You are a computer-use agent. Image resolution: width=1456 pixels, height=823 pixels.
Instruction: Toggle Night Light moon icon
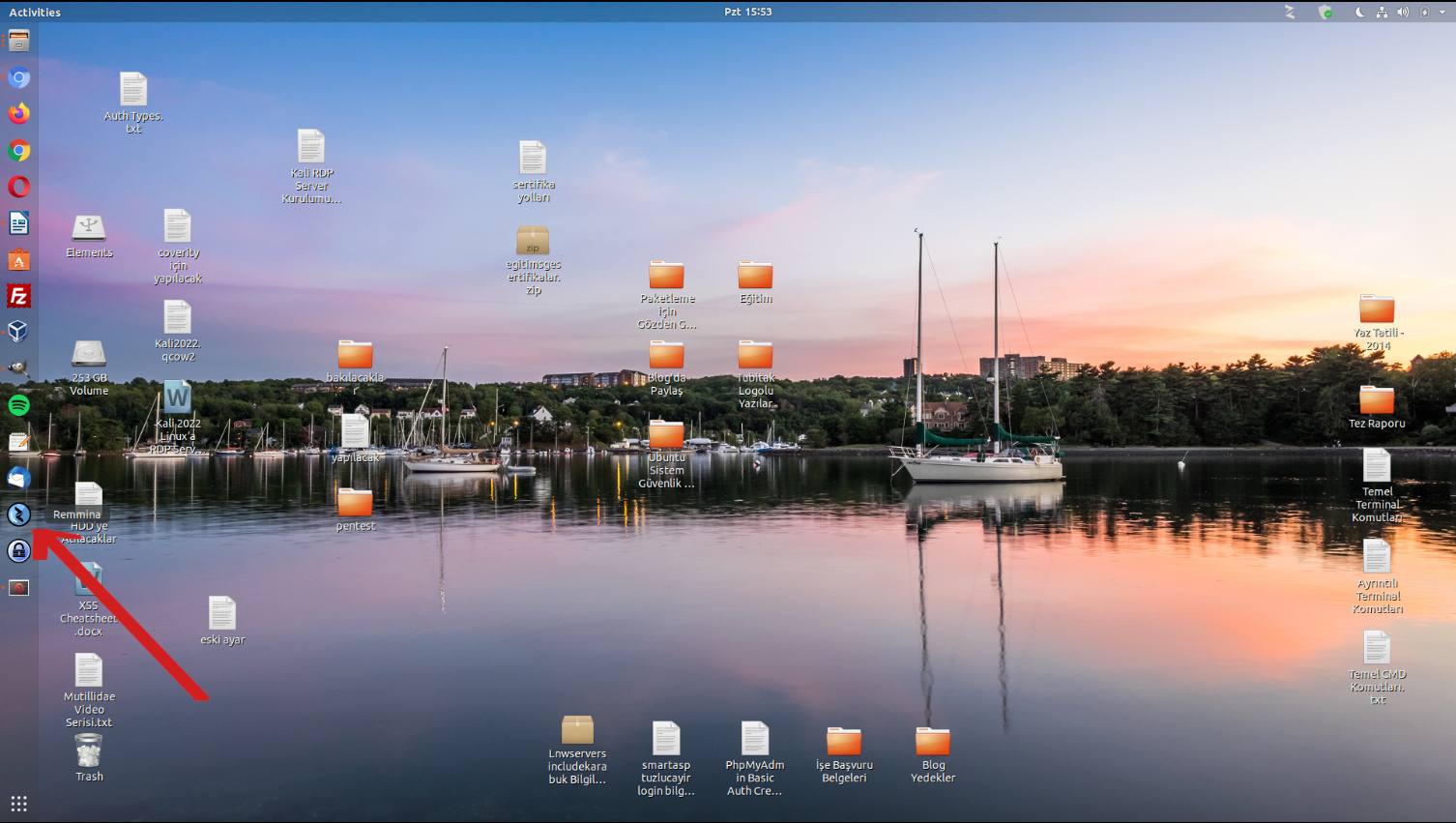pos(1359,13)
